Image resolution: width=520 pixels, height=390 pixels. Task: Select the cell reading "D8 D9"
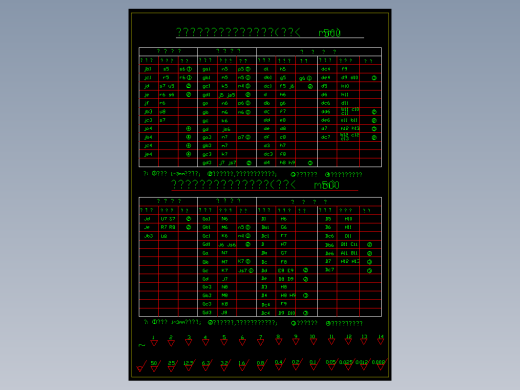click(286, 279)
